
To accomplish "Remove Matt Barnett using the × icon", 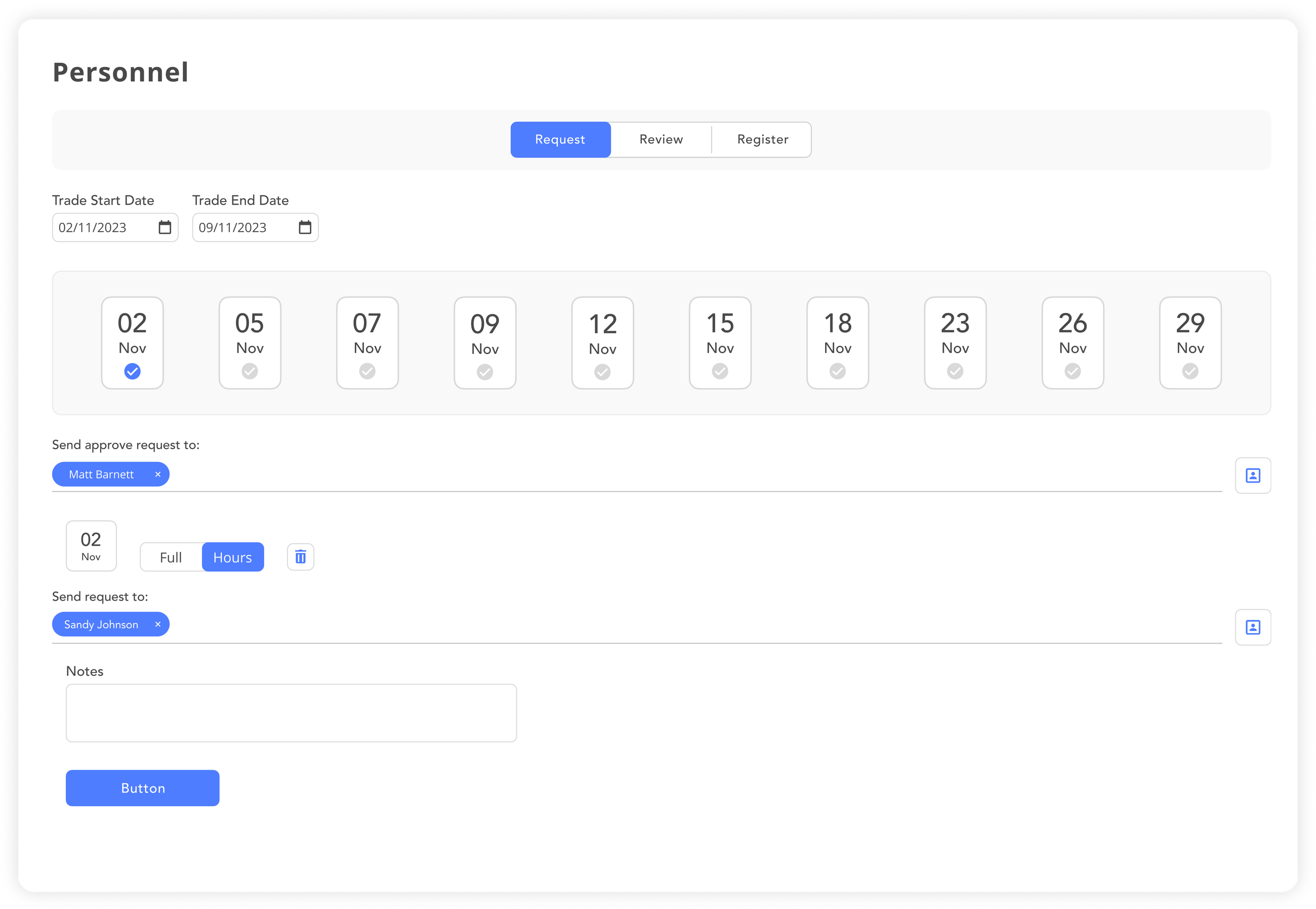I will coord(158,474).
